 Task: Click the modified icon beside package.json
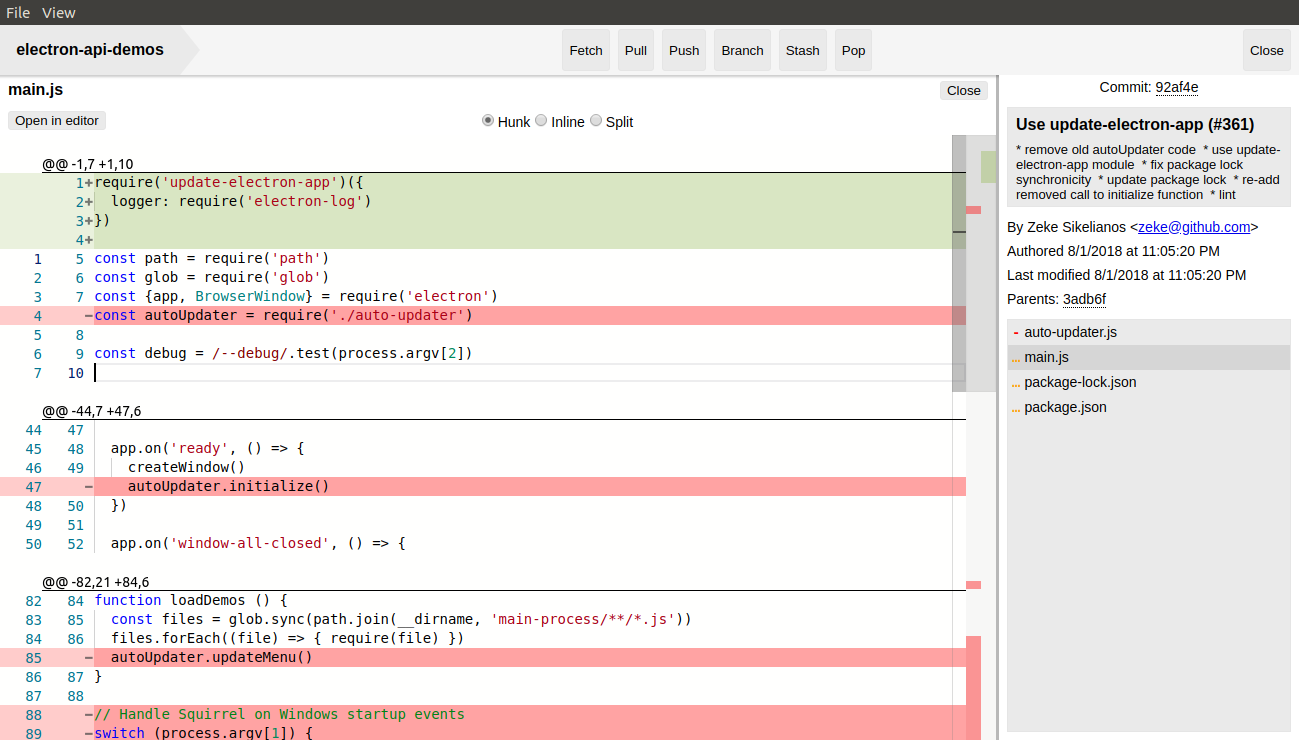1016,409
